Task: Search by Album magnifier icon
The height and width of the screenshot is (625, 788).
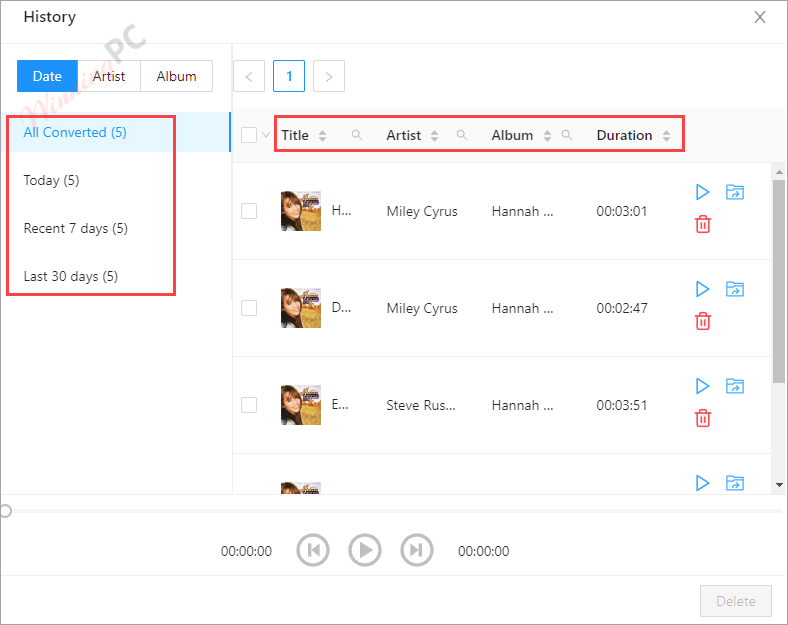Action: click(x=567, y=135)
